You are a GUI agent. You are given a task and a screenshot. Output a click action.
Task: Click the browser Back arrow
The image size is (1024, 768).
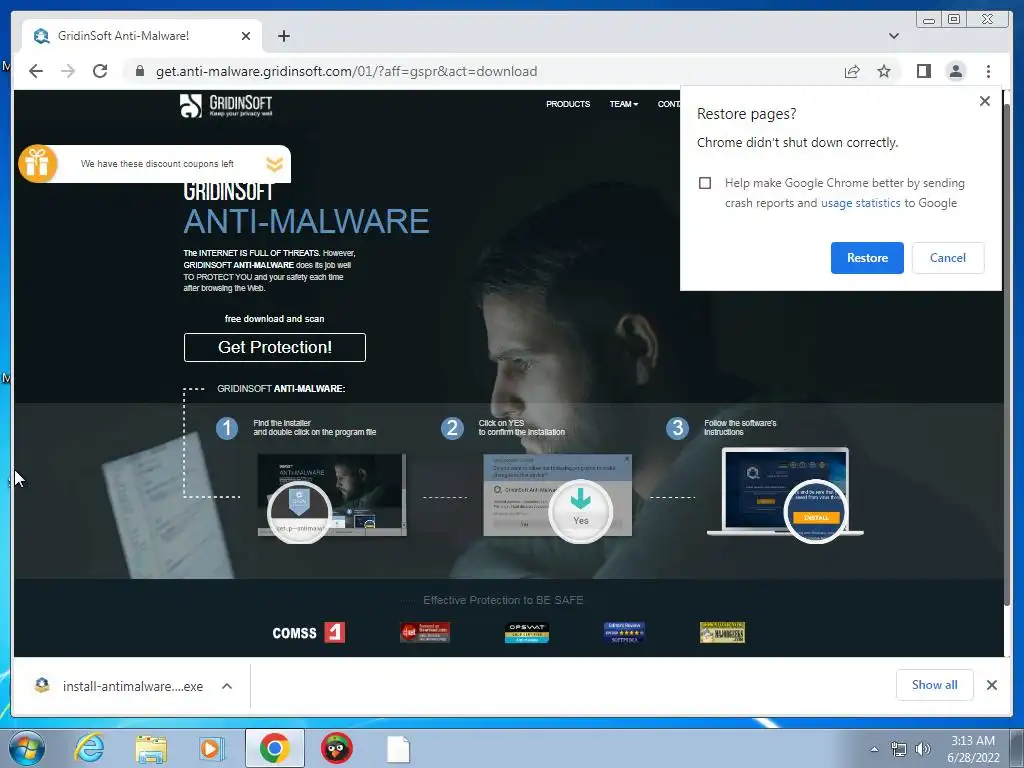36,71
